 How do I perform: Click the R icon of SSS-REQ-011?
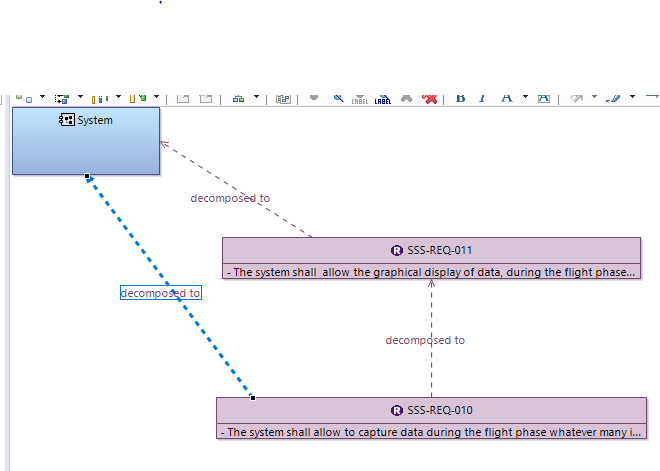coord(397,250)
